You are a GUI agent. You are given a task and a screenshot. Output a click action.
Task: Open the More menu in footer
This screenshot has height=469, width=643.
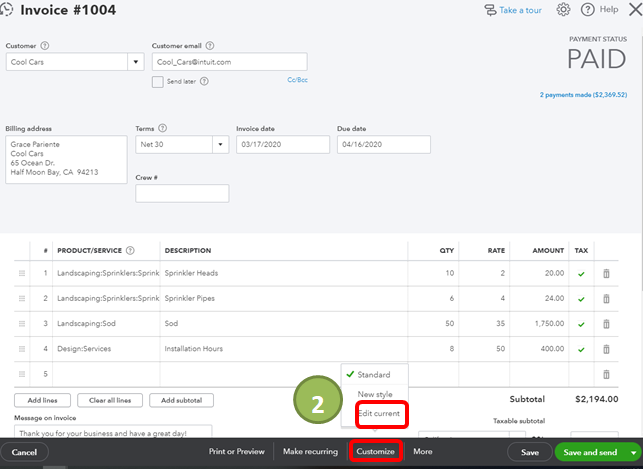tap(422, 451)
